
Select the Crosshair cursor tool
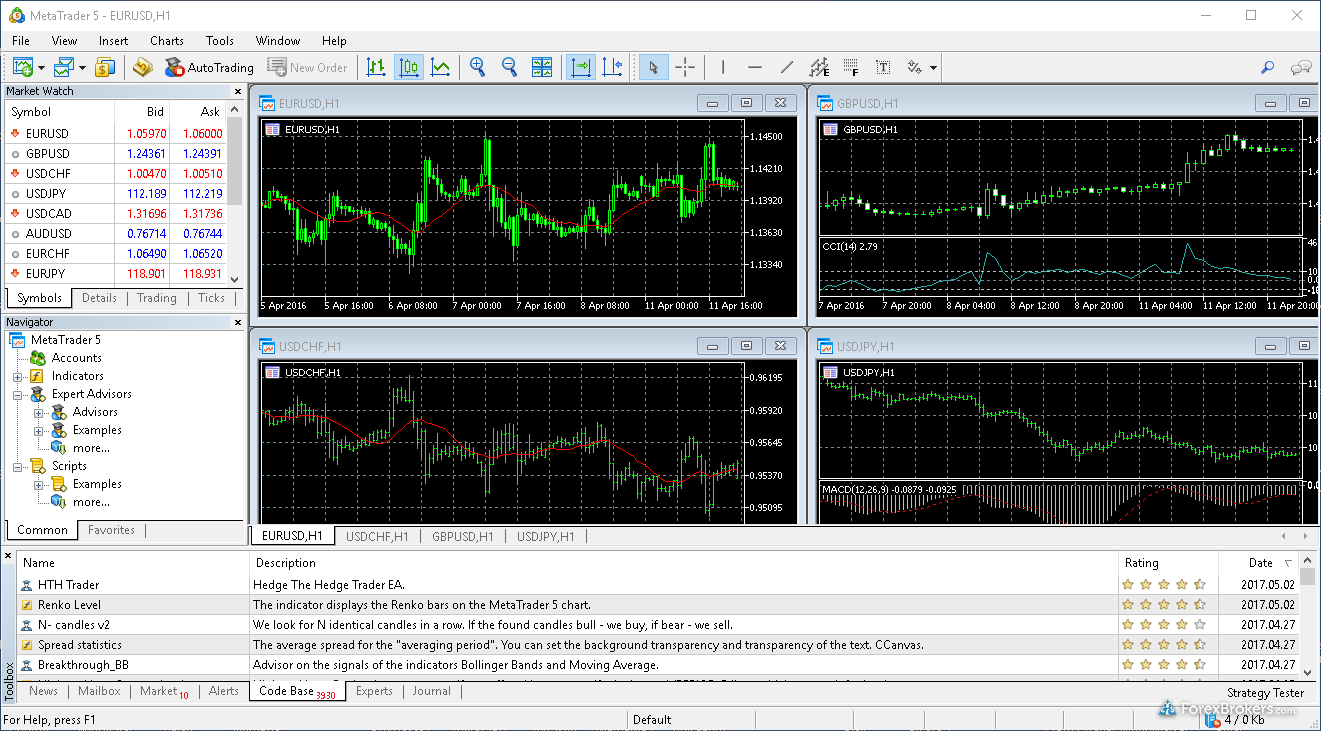click(685, 67)
